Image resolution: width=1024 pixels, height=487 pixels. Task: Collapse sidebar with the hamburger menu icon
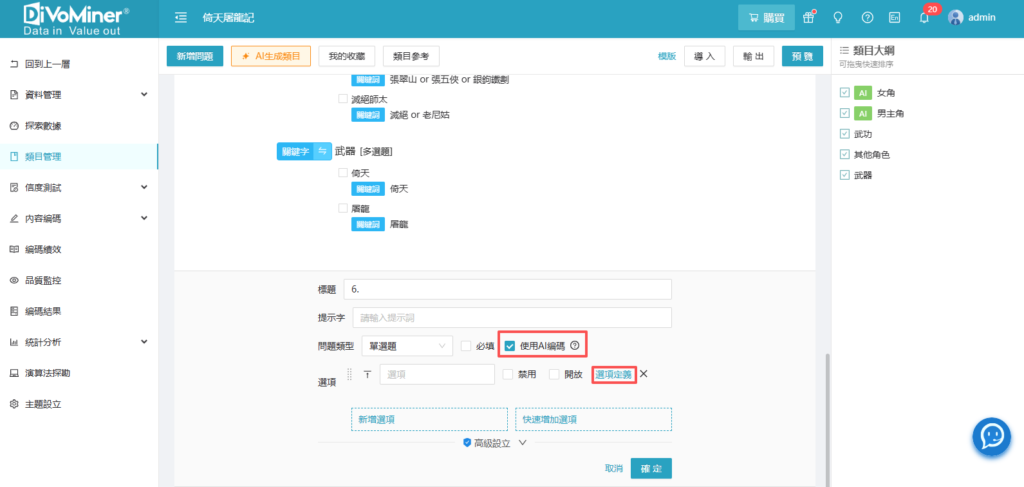click(180, 17)
